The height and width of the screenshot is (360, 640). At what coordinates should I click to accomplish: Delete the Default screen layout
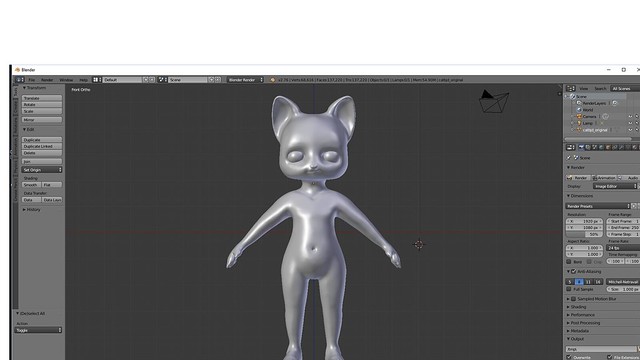[x=152, y=80]
